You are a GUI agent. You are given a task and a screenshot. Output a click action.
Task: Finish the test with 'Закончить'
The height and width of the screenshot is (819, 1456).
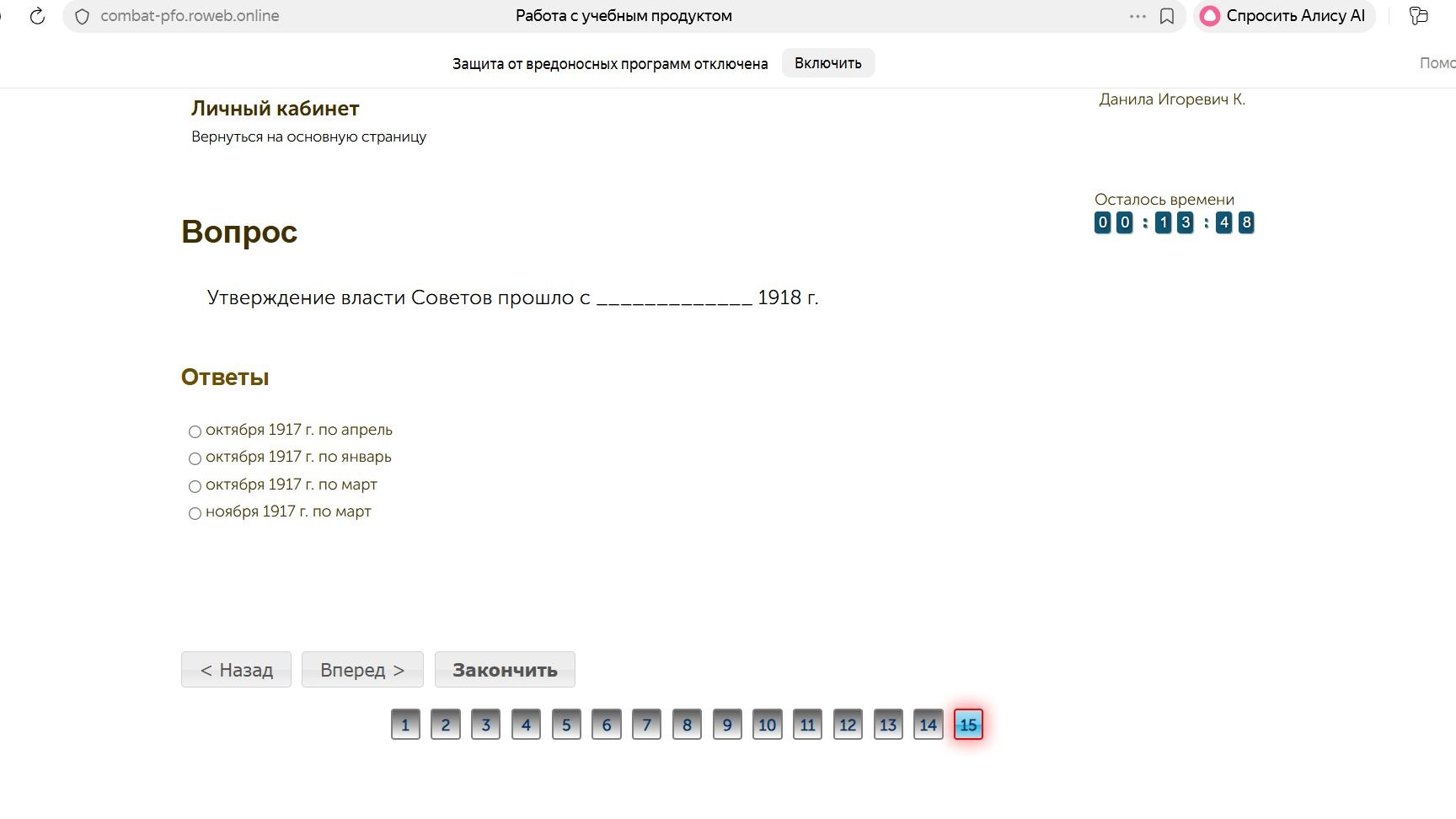tap(505, 670)
